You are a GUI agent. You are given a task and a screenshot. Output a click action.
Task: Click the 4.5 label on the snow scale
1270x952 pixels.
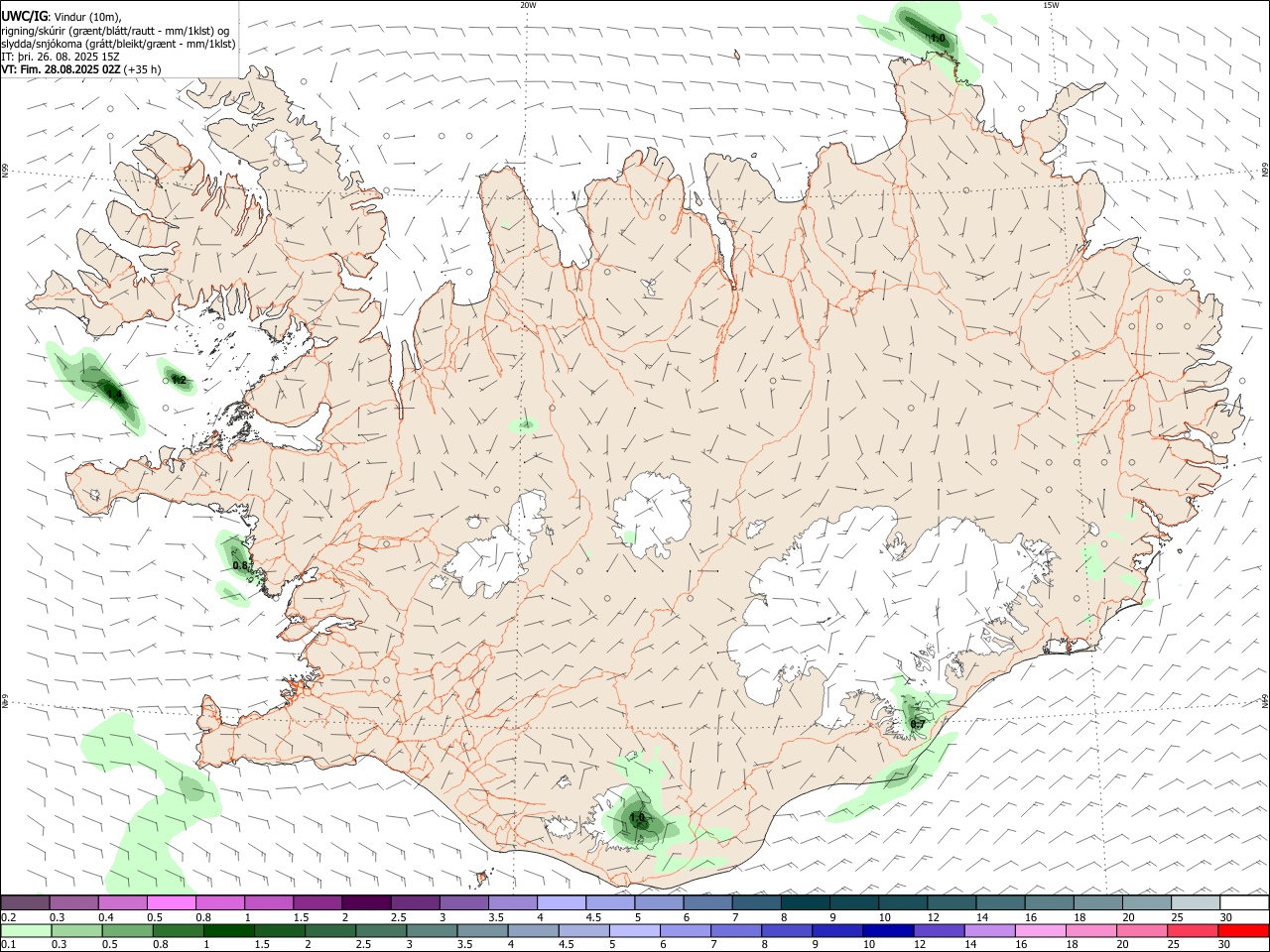tap(593, 917)
